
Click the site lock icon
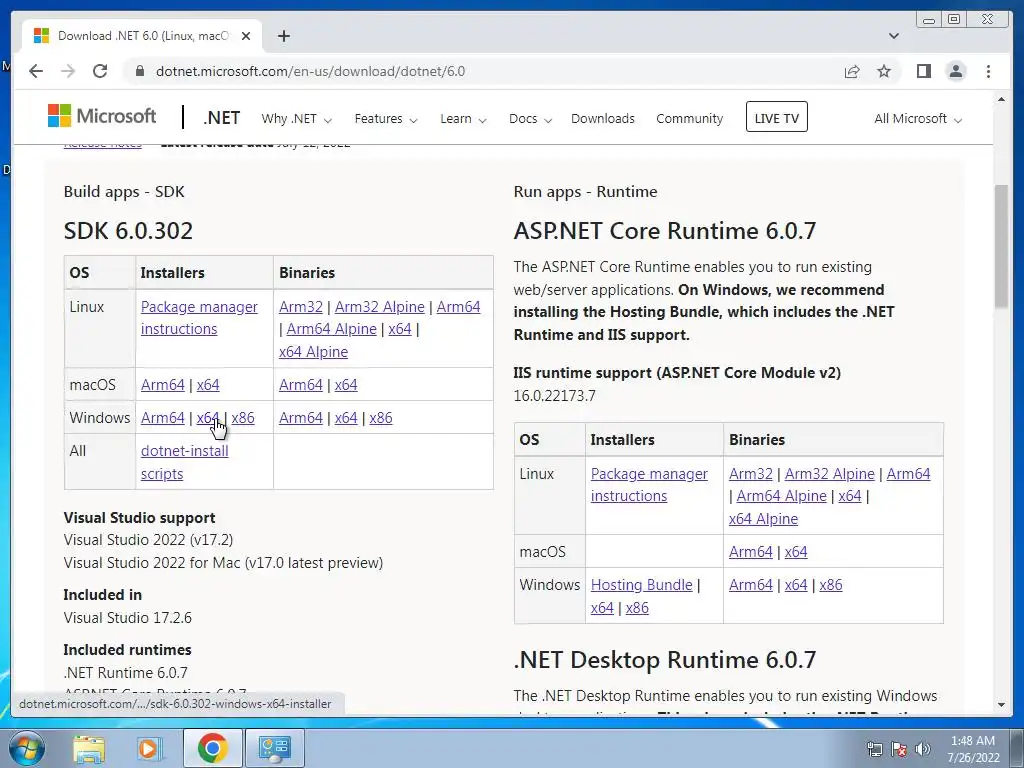[x=139, y=71]
